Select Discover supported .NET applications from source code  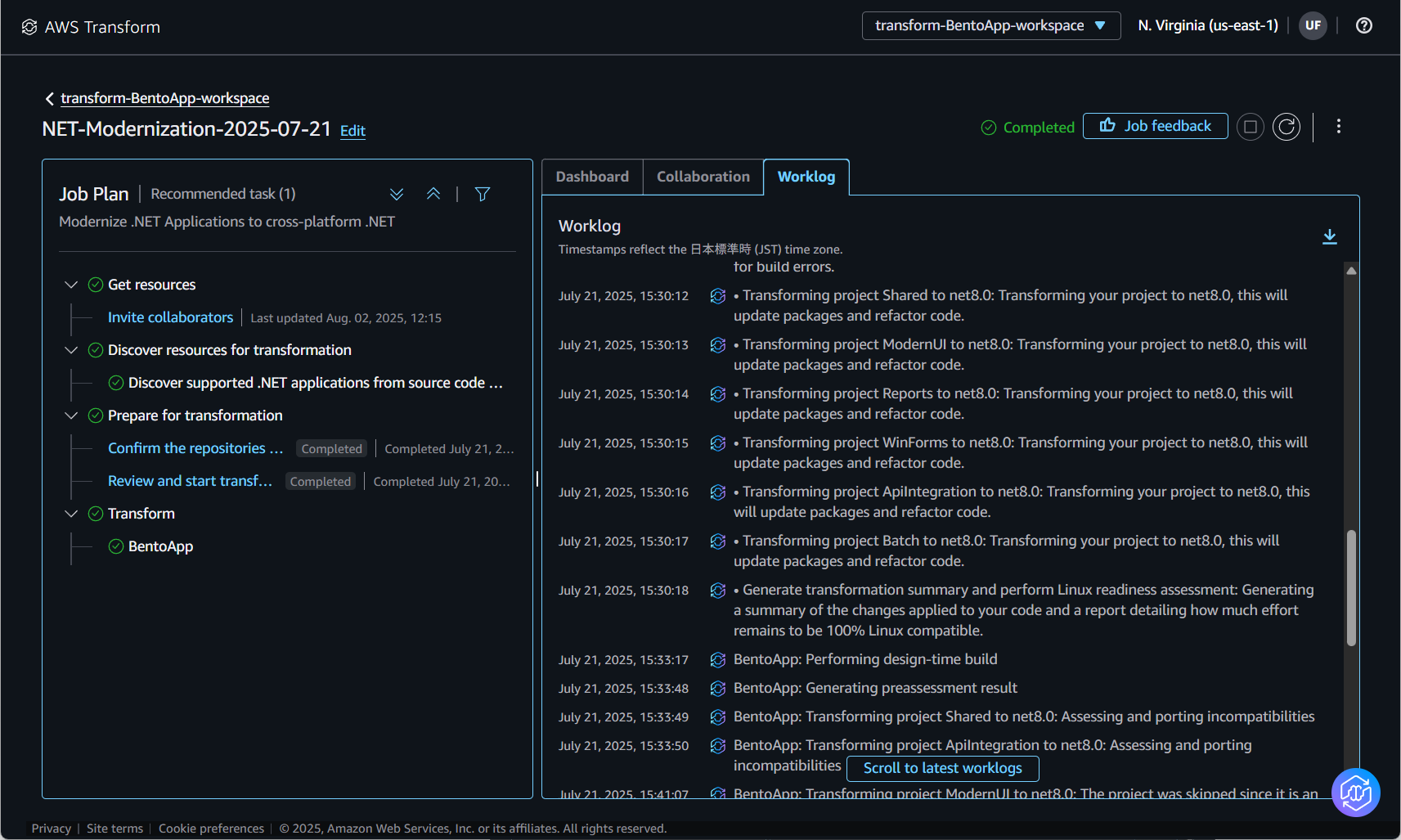click(x=316, y=383)
